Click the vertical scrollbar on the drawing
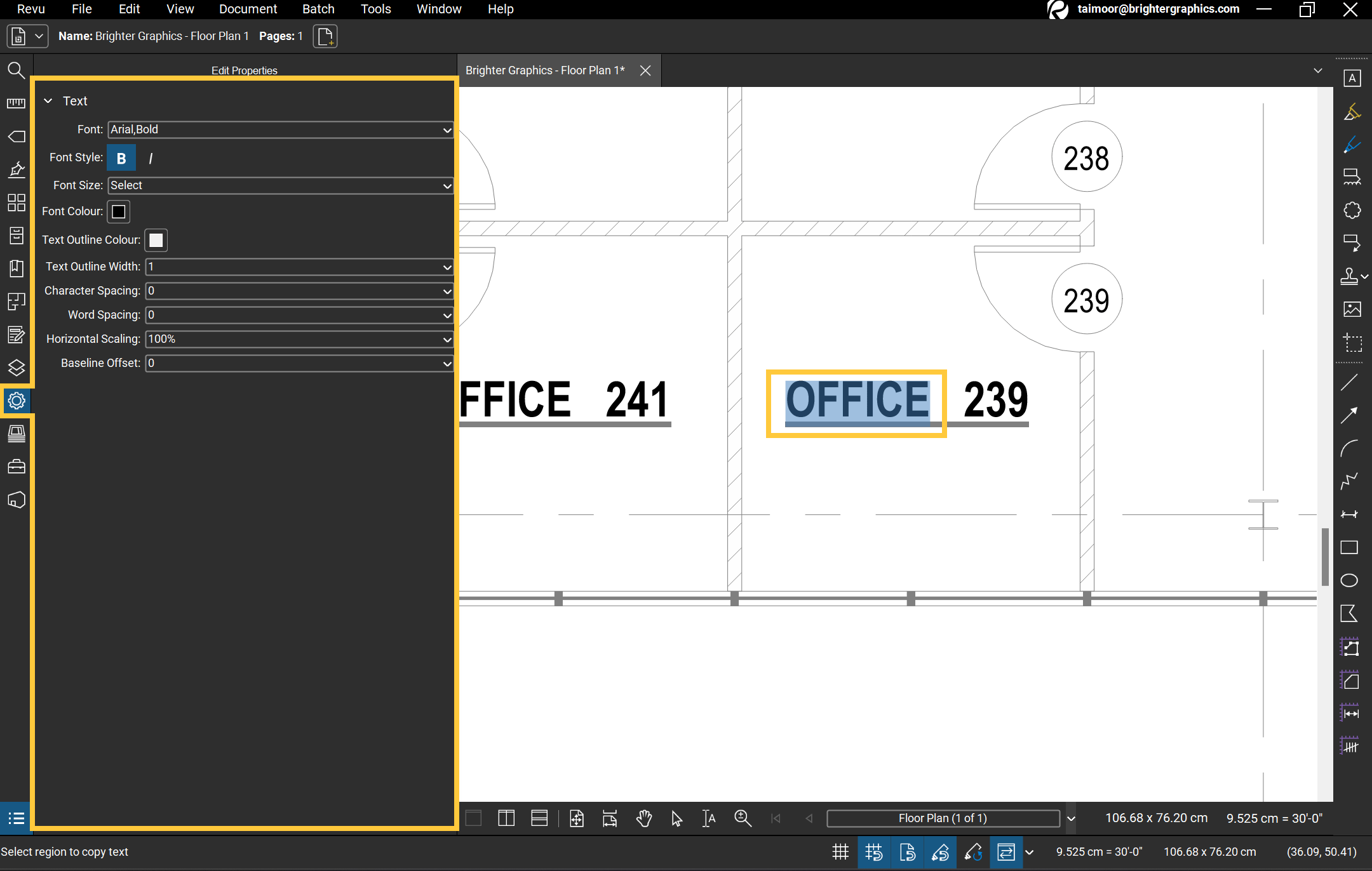The width and height of the screenshot is (1372, 871). pos(1324,557)
